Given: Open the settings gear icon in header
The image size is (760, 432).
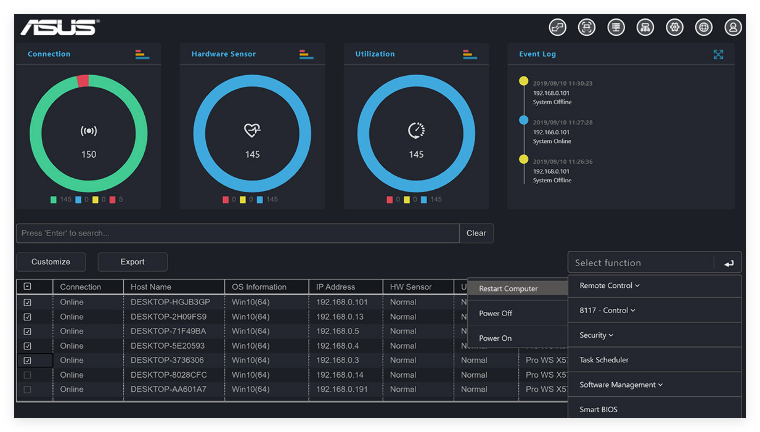Looking at the screenshot, I should 674,27.
